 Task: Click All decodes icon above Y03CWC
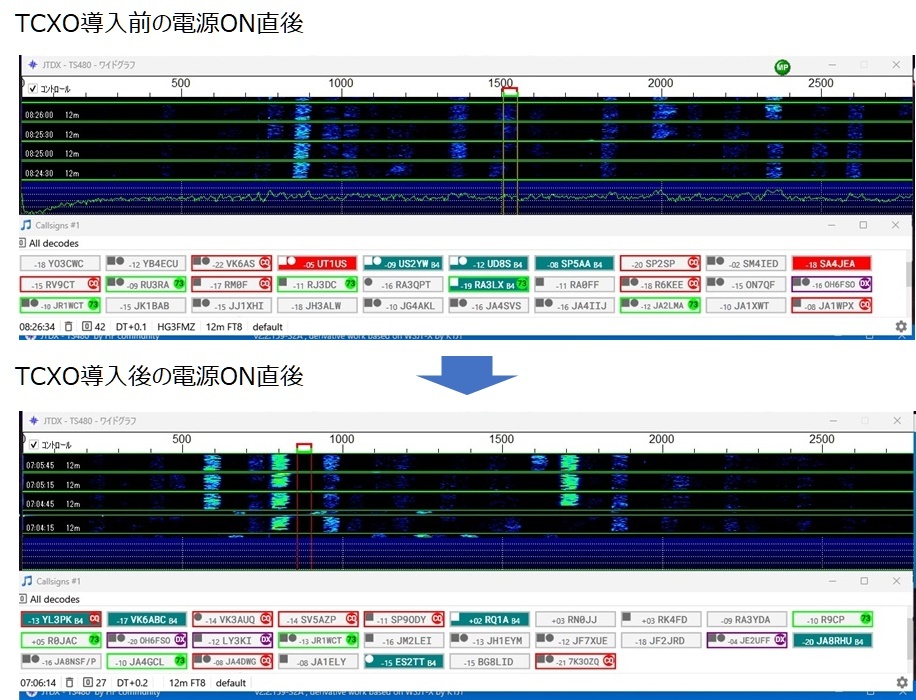23,243
